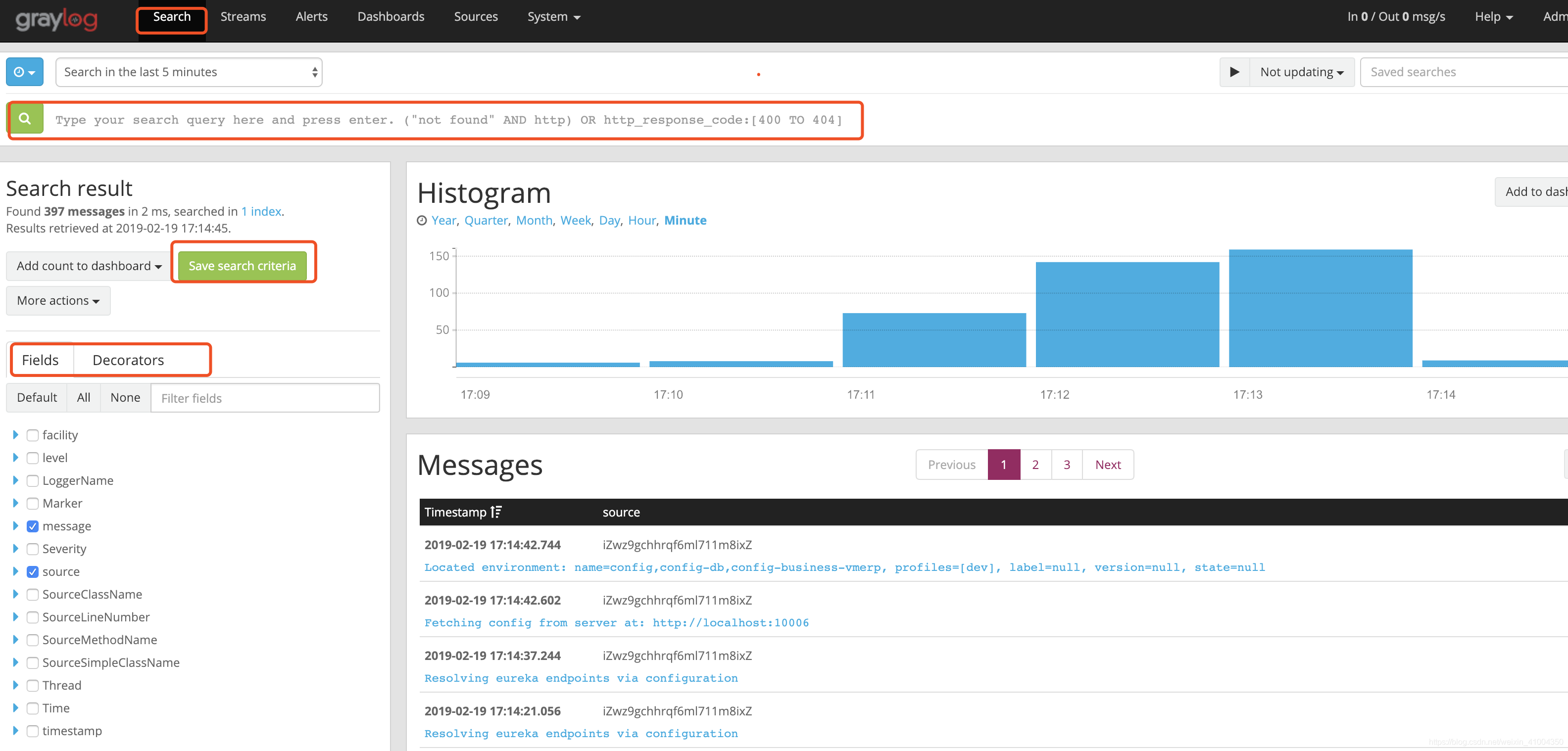The image size is (1568, 751).
Task: Set histogram resolution to Hour
Action: (x=641, y=220)
